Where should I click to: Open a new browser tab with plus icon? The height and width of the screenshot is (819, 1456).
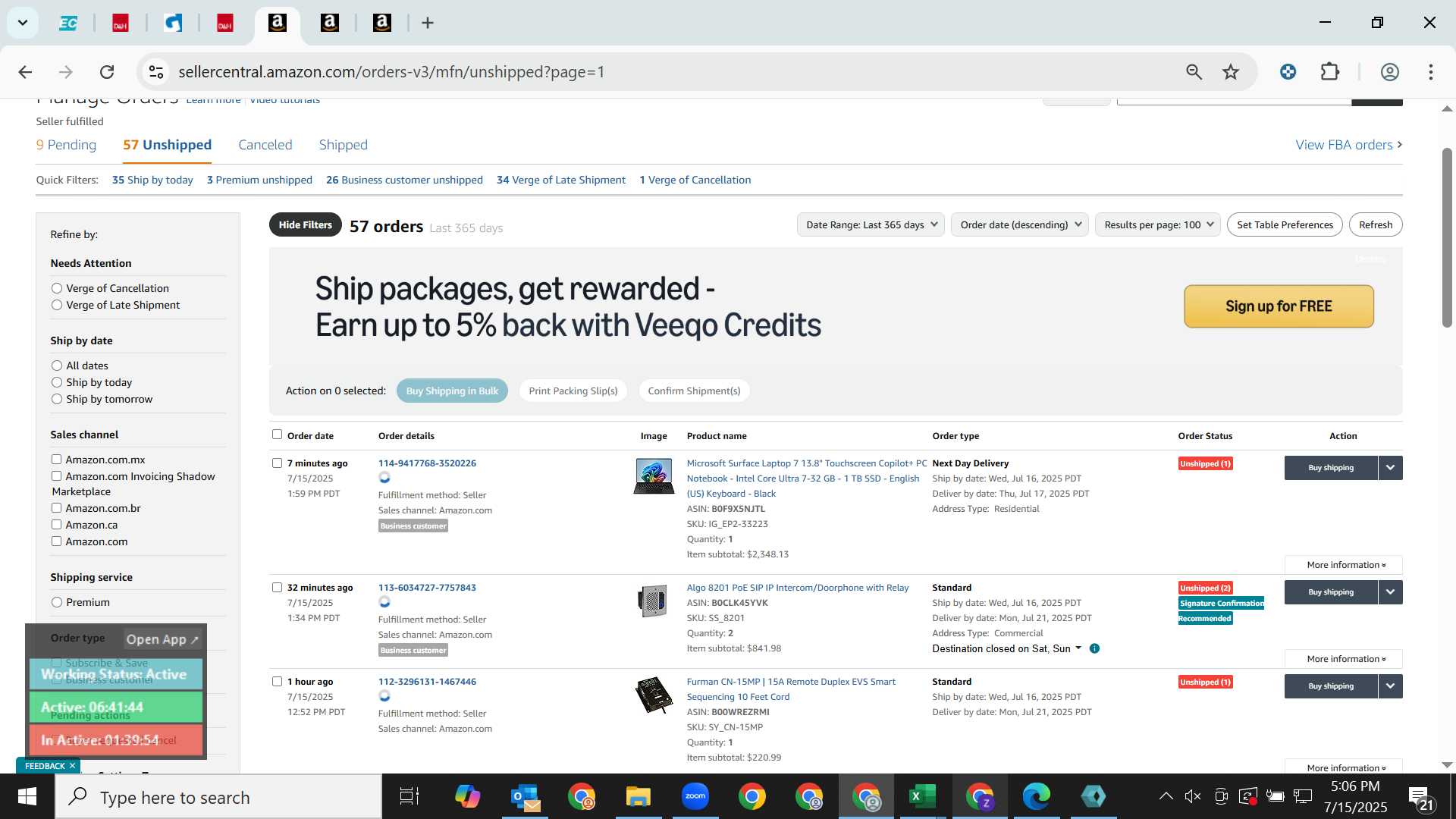click(x=428, y=23)
